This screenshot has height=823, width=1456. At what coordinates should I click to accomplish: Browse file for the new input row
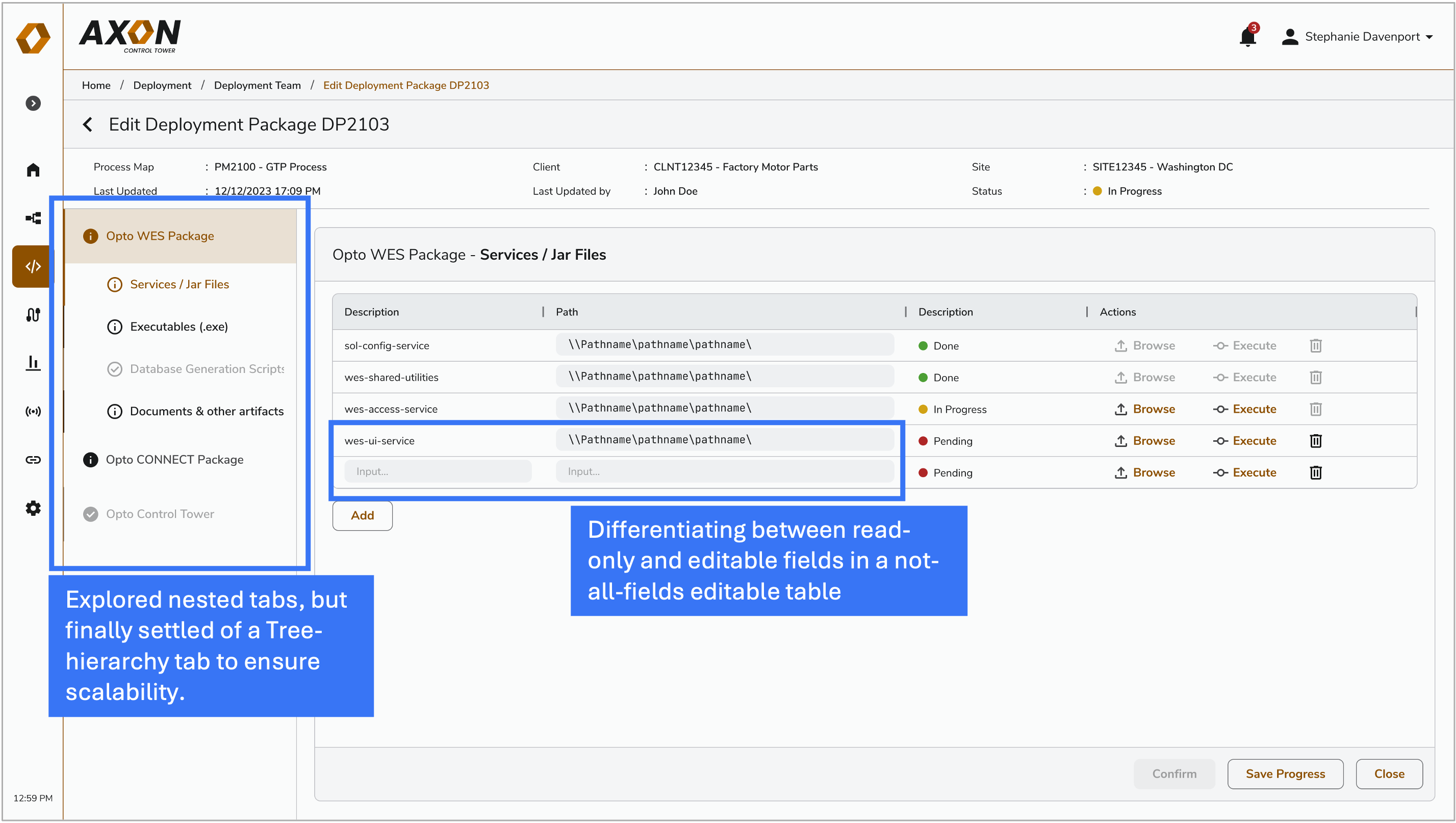point(1144,472)
